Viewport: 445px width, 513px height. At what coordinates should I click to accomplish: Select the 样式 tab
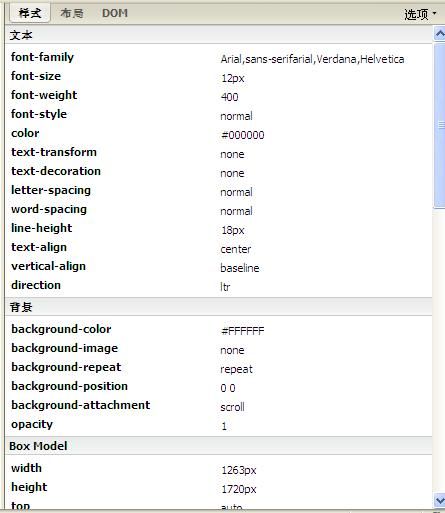tap(30, 13)
